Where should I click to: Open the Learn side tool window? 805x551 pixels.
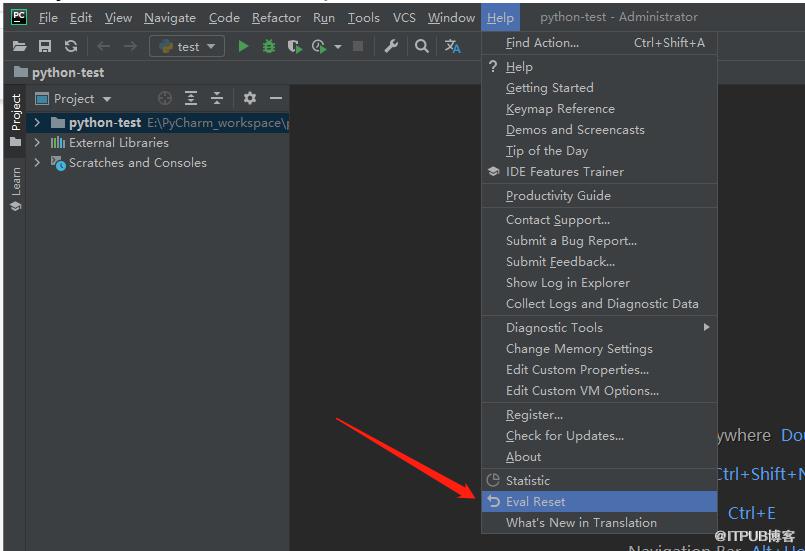pyautogui.click(x=15, y=189)
